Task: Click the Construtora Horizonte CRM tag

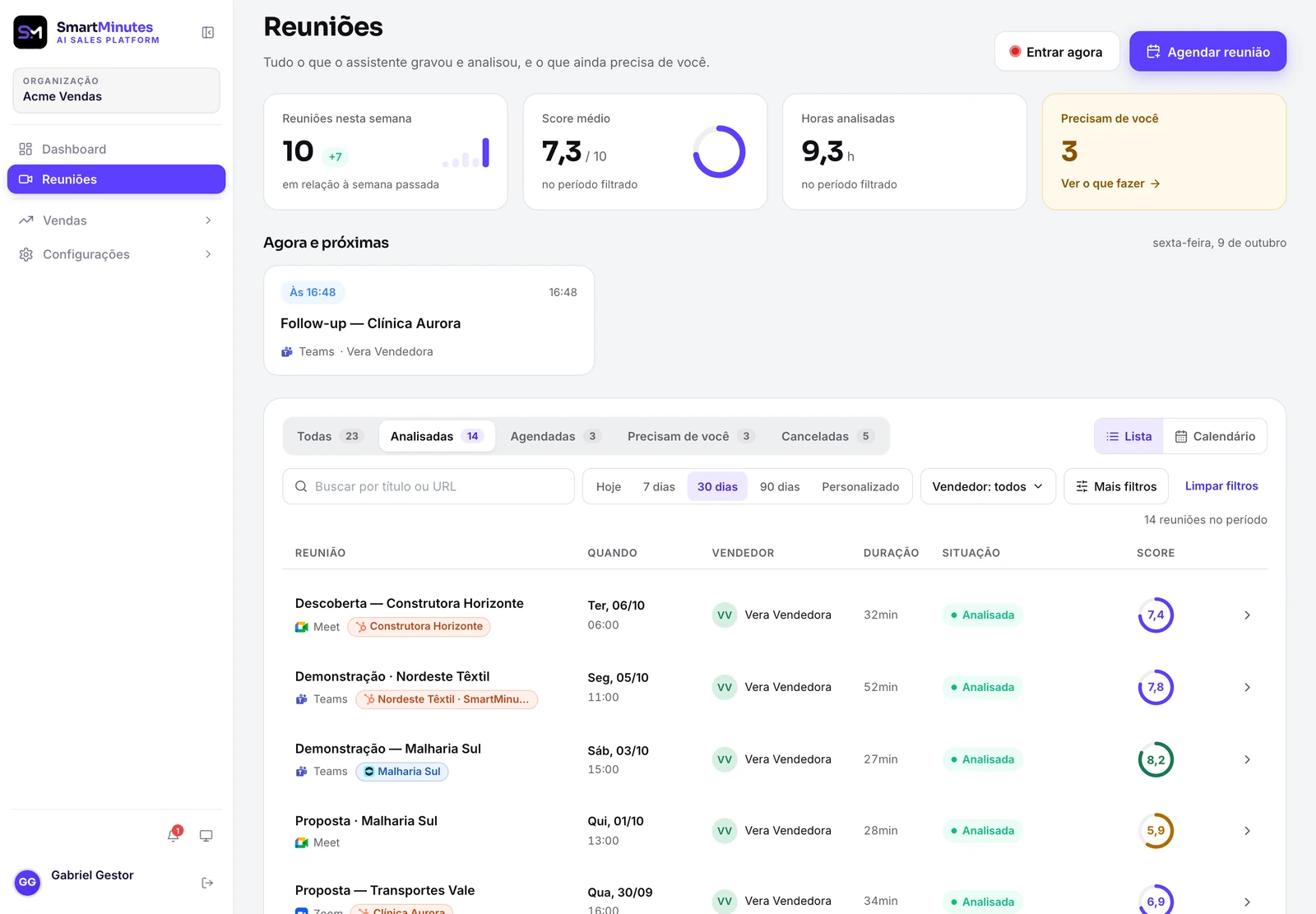Action: click(419, 627)
